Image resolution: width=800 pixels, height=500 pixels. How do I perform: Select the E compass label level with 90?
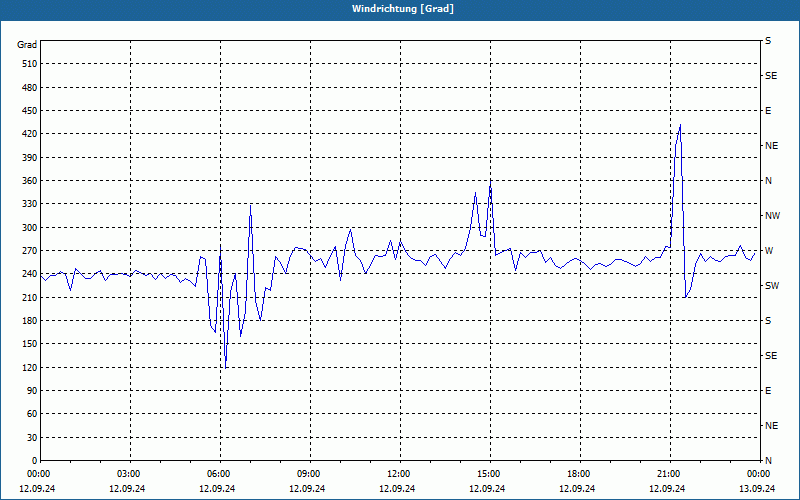pyautogui.click(x=768, y=391)
